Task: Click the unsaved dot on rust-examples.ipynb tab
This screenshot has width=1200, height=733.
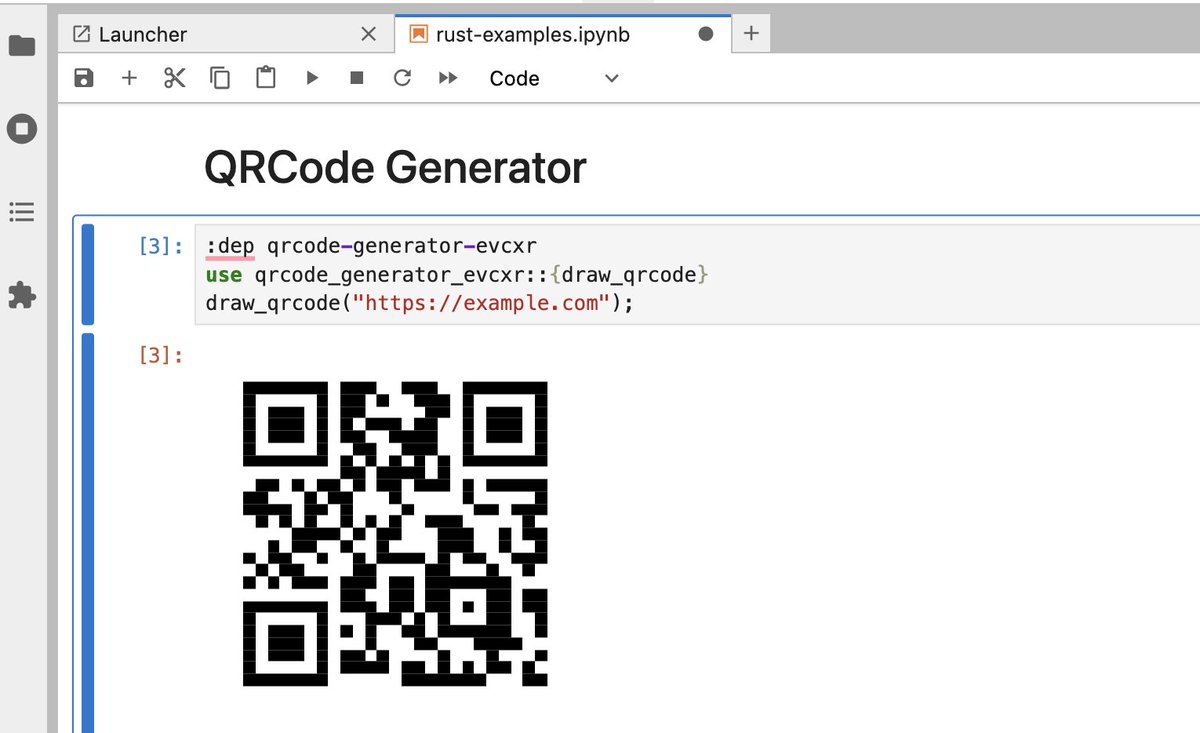Action: click(x=706, y=34)
